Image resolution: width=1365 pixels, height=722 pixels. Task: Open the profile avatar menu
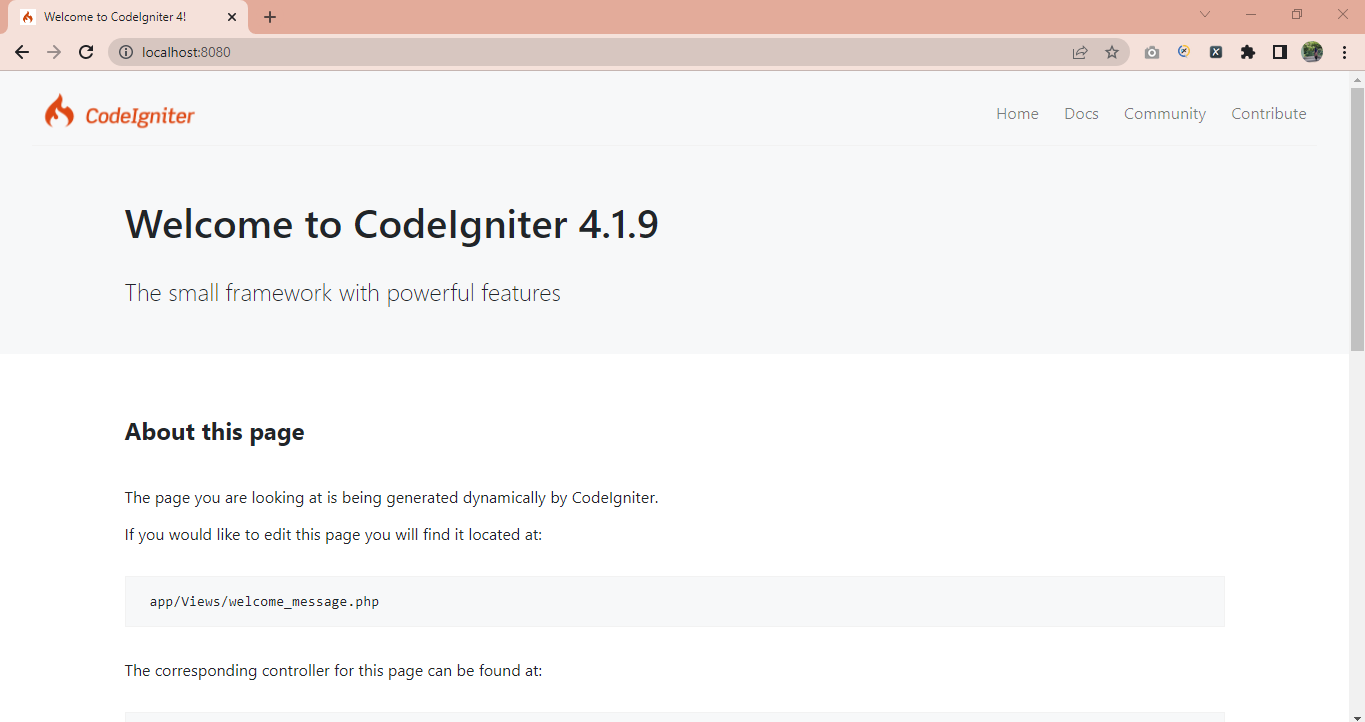pos(1312,52)
